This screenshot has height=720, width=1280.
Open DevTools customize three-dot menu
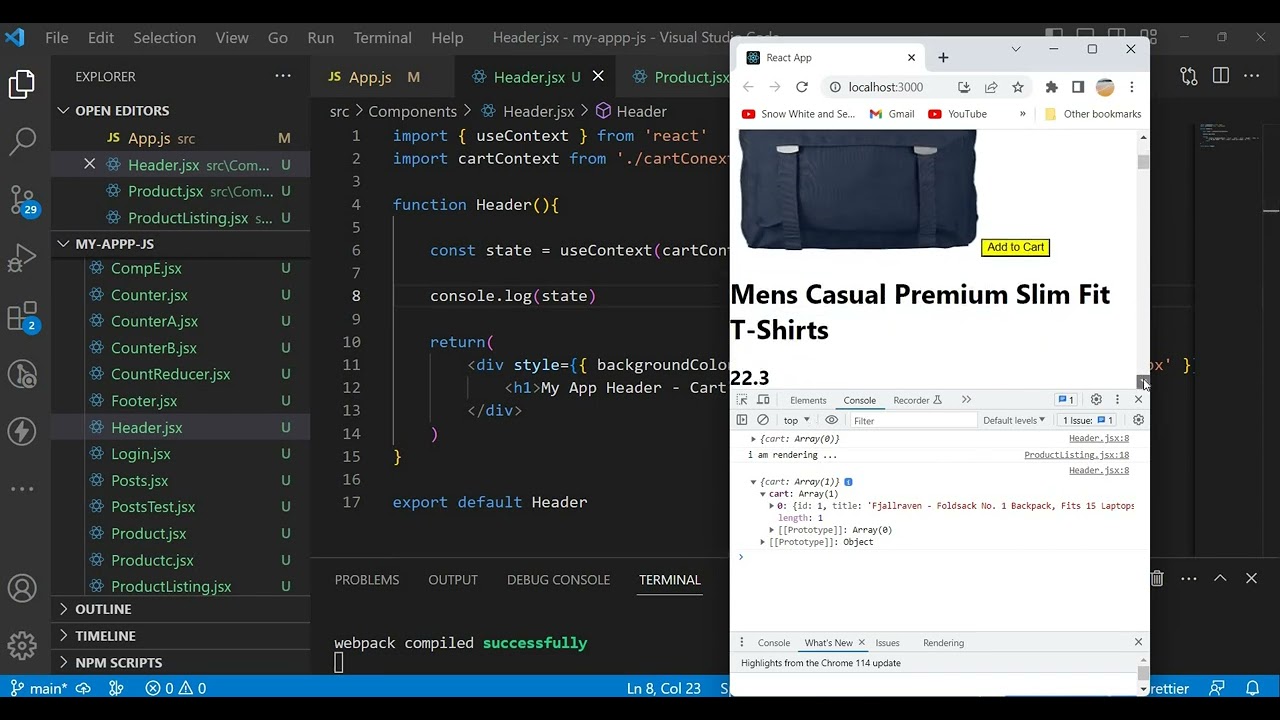point(1117,400)
